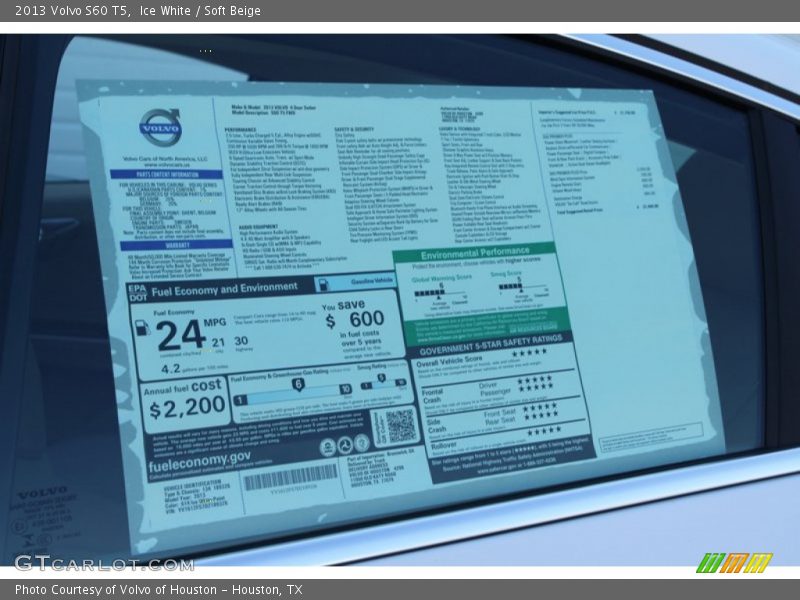Click the barcode at the sticker bottom
The height and width of the screenshot is (600, 800).
point(290,478)
